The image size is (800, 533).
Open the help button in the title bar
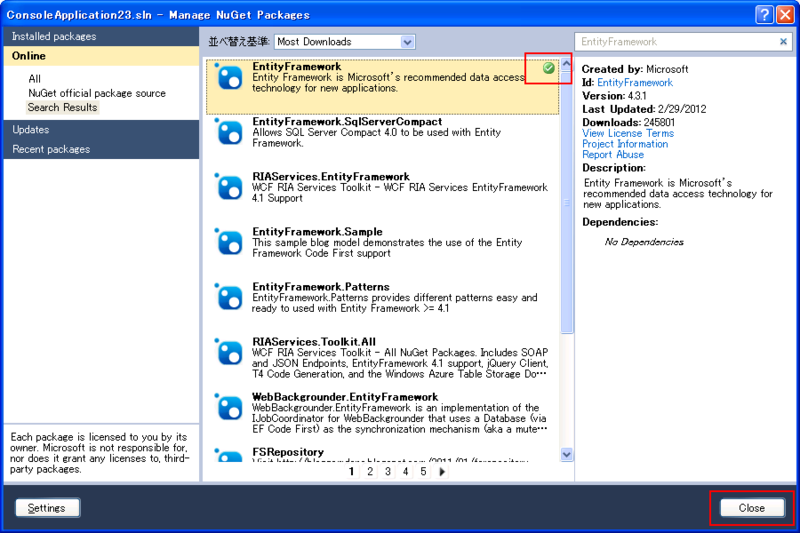coord(764,15)
